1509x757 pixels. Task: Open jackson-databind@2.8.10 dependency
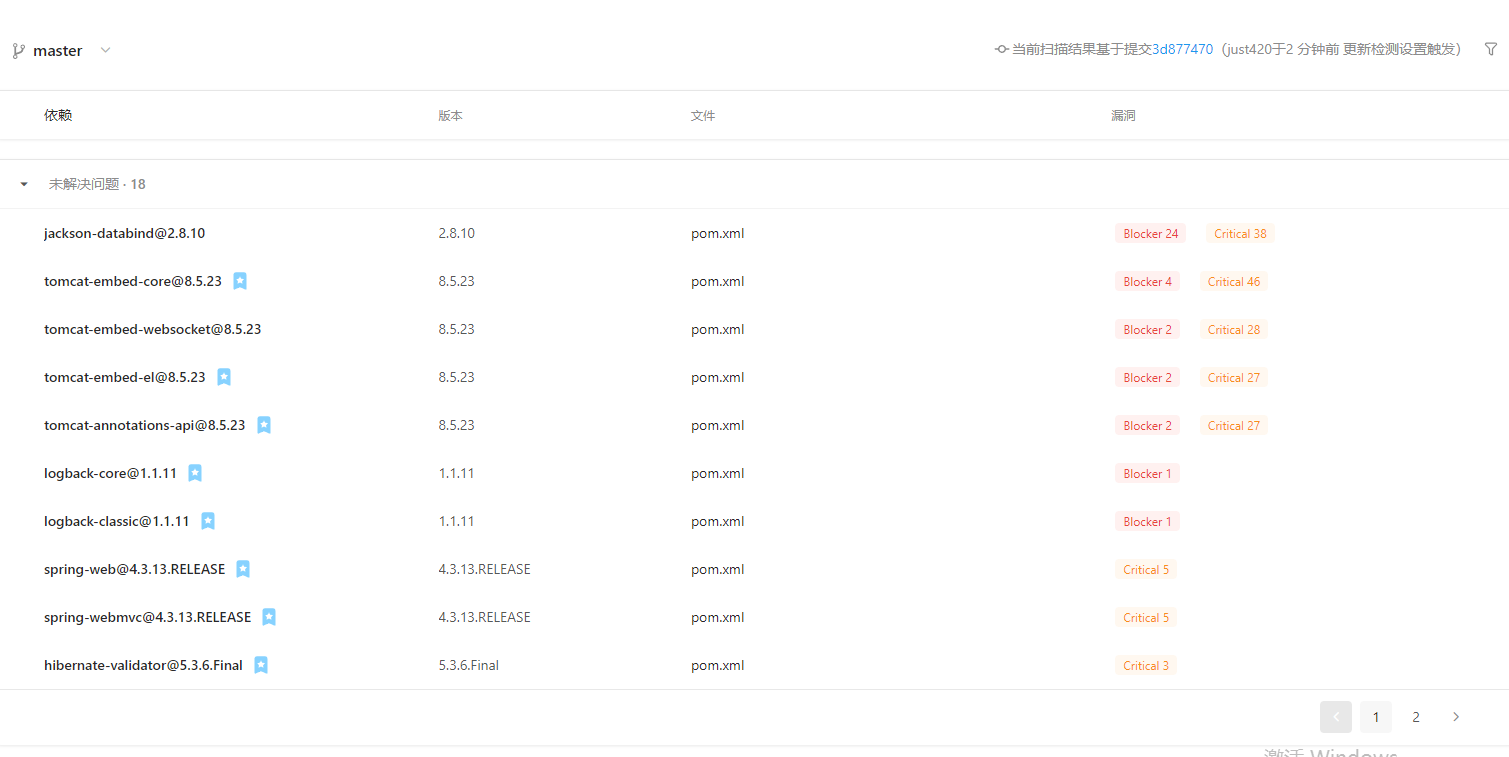point(124,233)
